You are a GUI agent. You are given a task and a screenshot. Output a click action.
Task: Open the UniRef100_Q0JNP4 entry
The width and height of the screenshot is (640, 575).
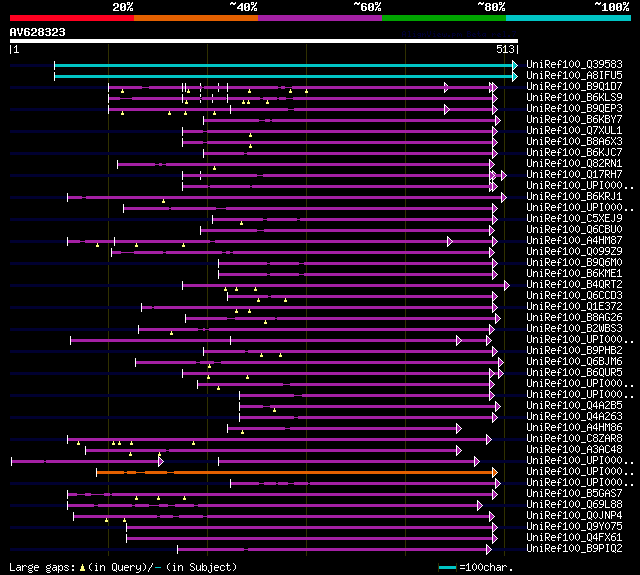[x=574, y=516]
